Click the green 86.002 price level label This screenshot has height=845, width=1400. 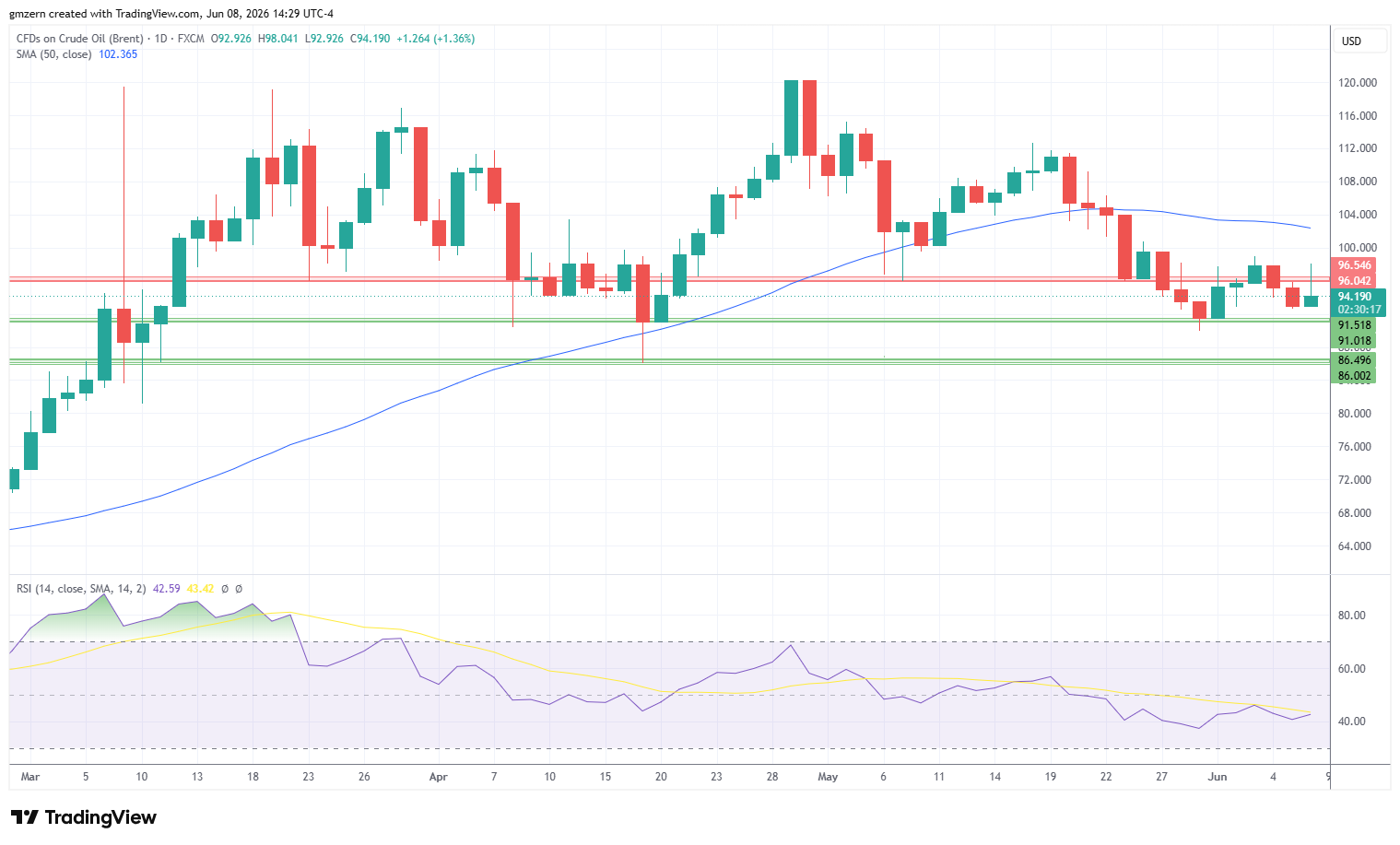tap(1355, 376)
